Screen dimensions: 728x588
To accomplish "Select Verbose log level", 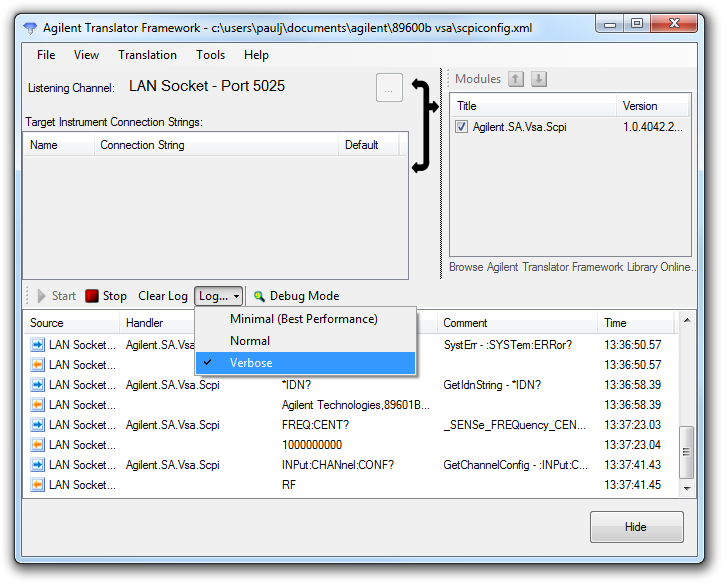I will point(305,363).
